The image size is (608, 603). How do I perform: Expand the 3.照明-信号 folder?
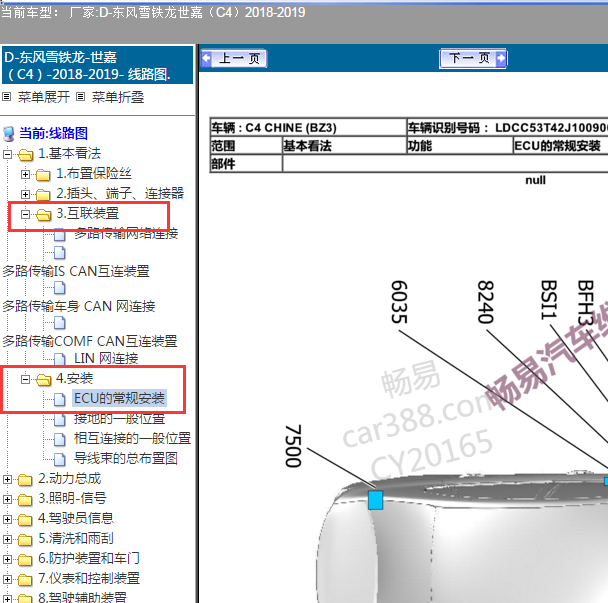[x=7, y=499]
